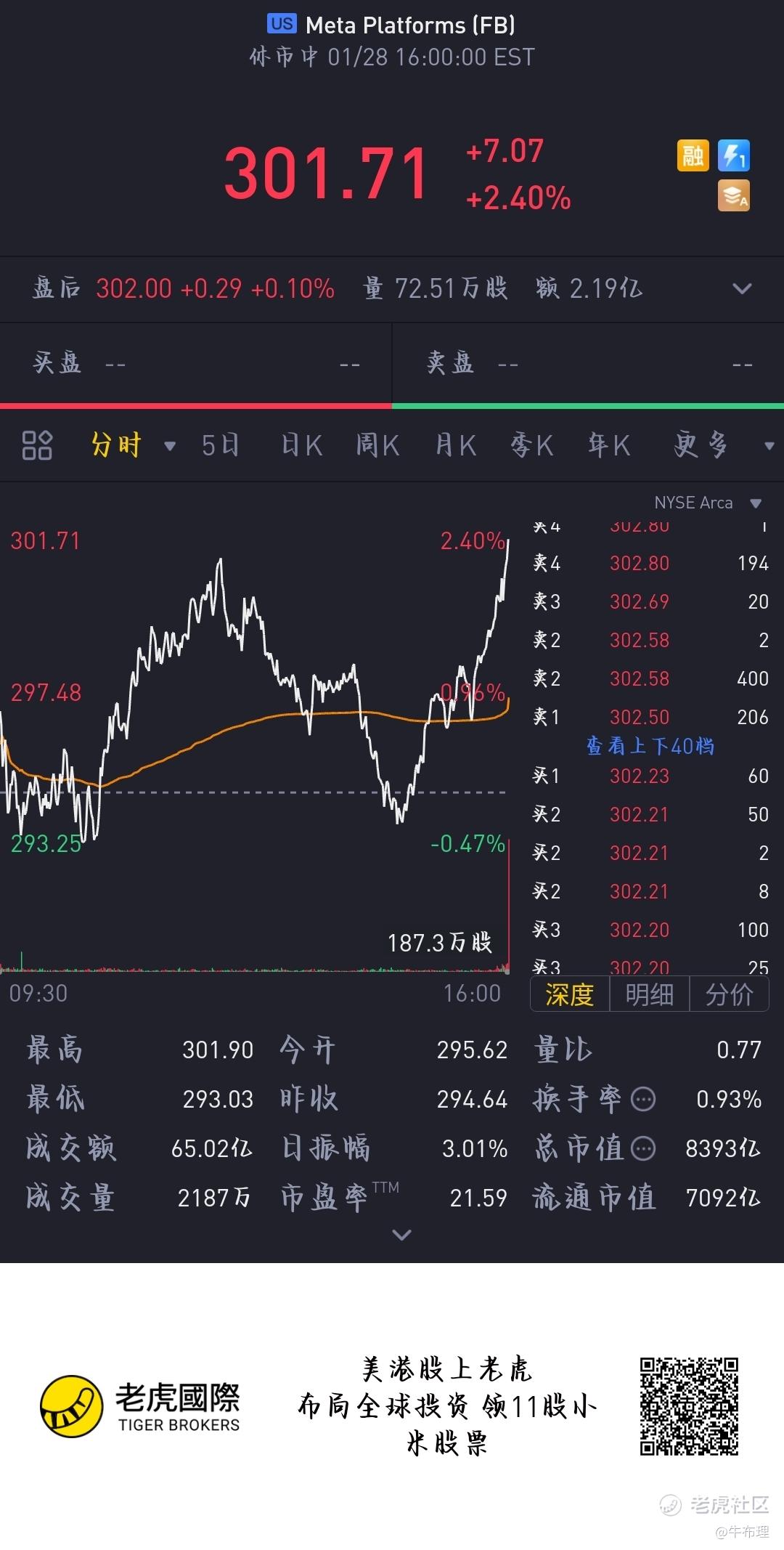Open the chart layout grid icon
Screen dimensions: 784x1550
37,445
